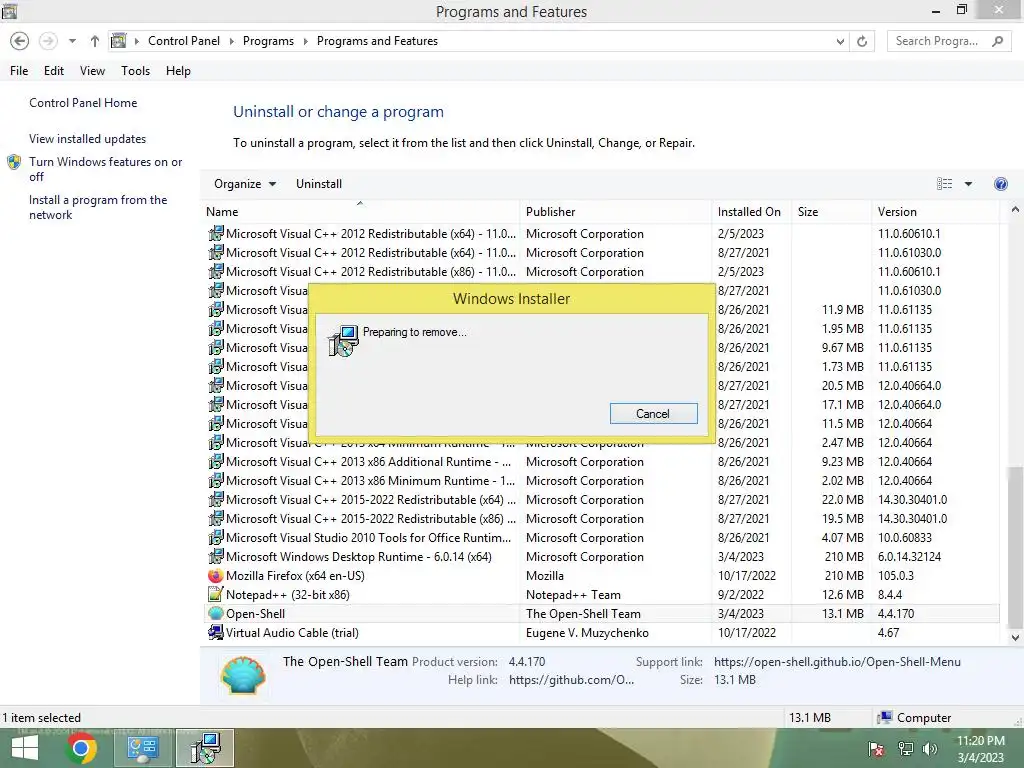The image size is (1024, 768).
Task: Select Microsoft Windows Desktop Runtime 6.0.14
Action: click(602, 557)
